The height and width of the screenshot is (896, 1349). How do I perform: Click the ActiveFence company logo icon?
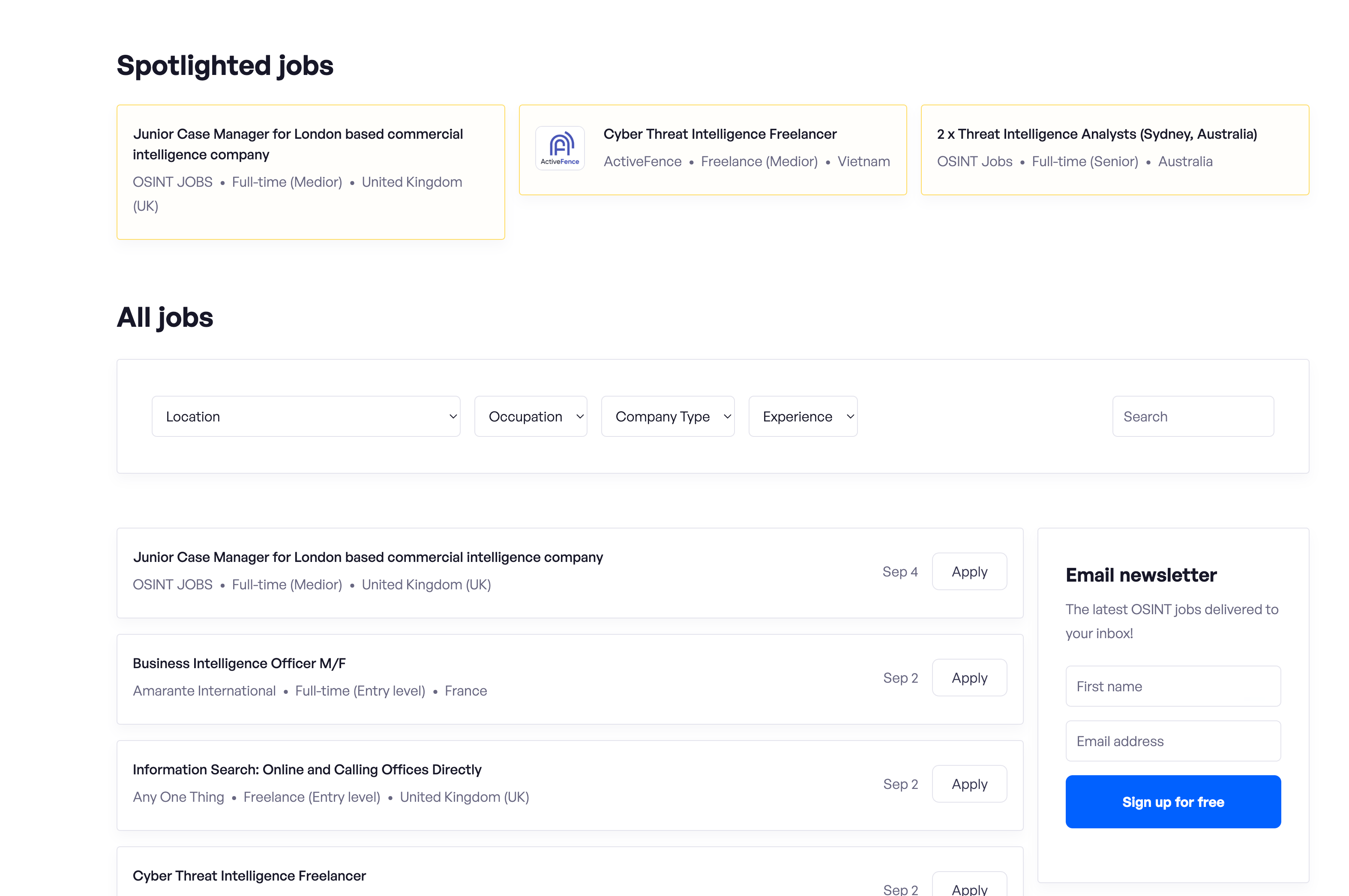(560, 147)
